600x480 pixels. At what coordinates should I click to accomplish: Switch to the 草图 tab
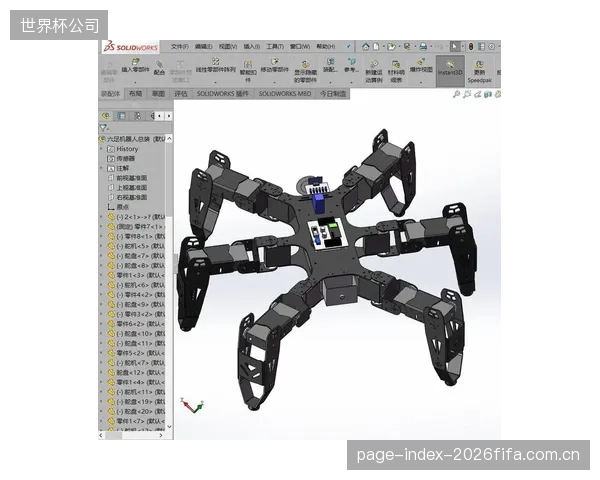158,94
